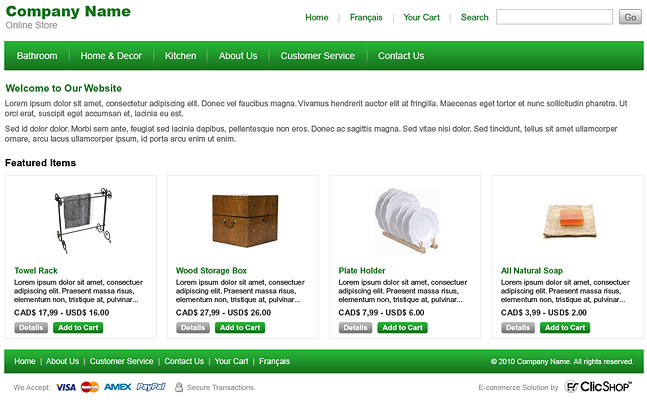Click the Visa card icon

pyautogui.click(x=66, y=387)
